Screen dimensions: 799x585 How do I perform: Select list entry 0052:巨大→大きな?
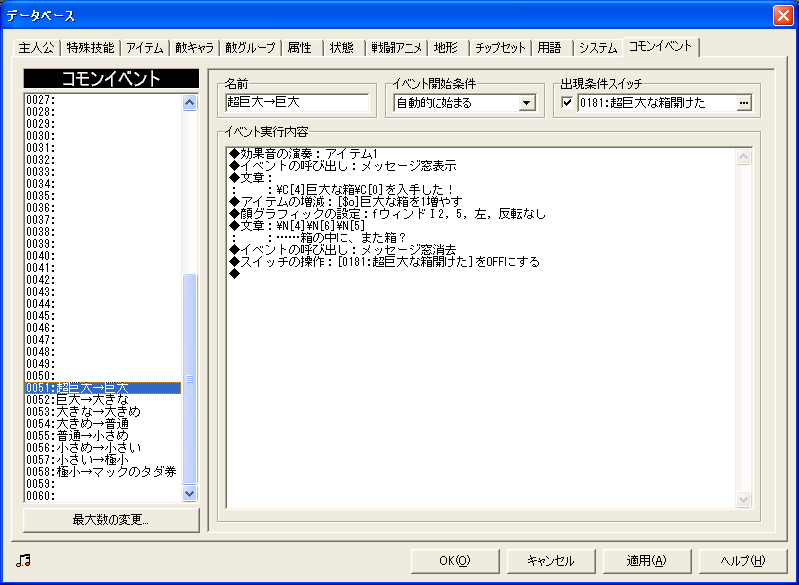click(x=103, y=400)
